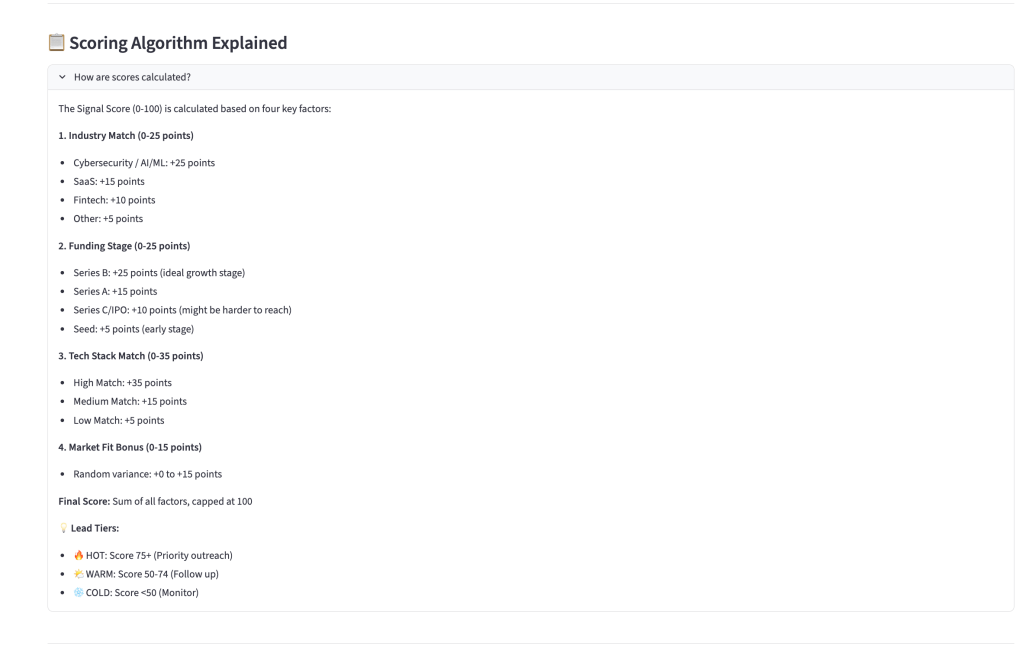Click the 'Cybersecurity / AI/ML: +25 points' bullet
The height and width of the screenshot is (645, 1023).
pyautogui.click(x=144, y=162)
